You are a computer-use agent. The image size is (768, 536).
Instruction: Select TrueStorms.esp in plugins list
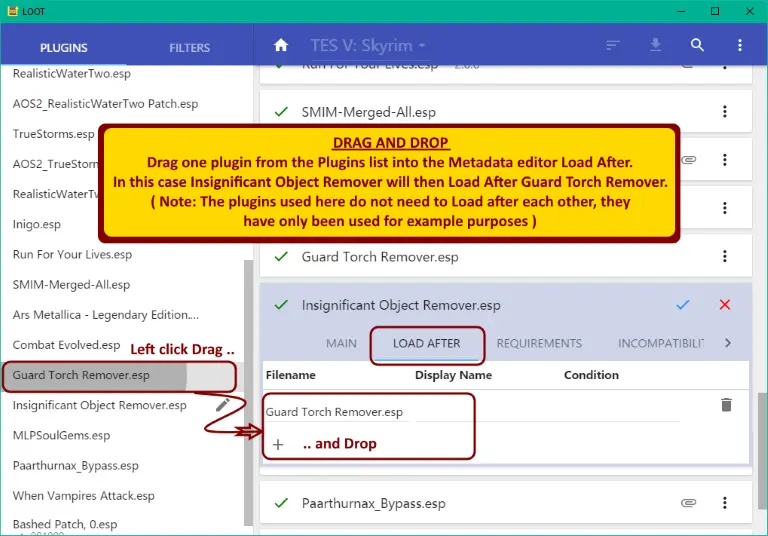[x=53, y=134]
